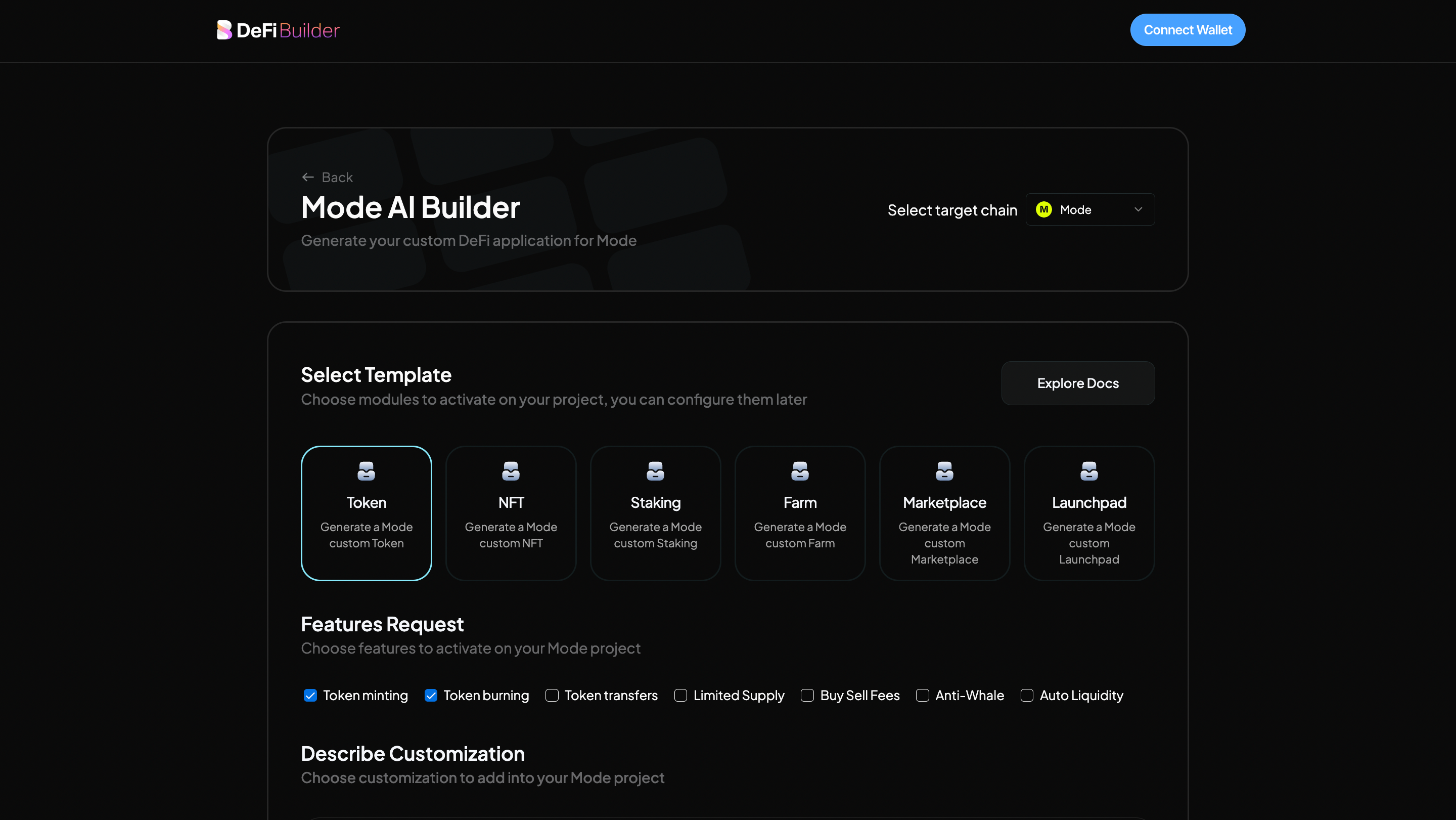Open Explore Docs
The image size is (1456, 820).
click(1077, 383)
